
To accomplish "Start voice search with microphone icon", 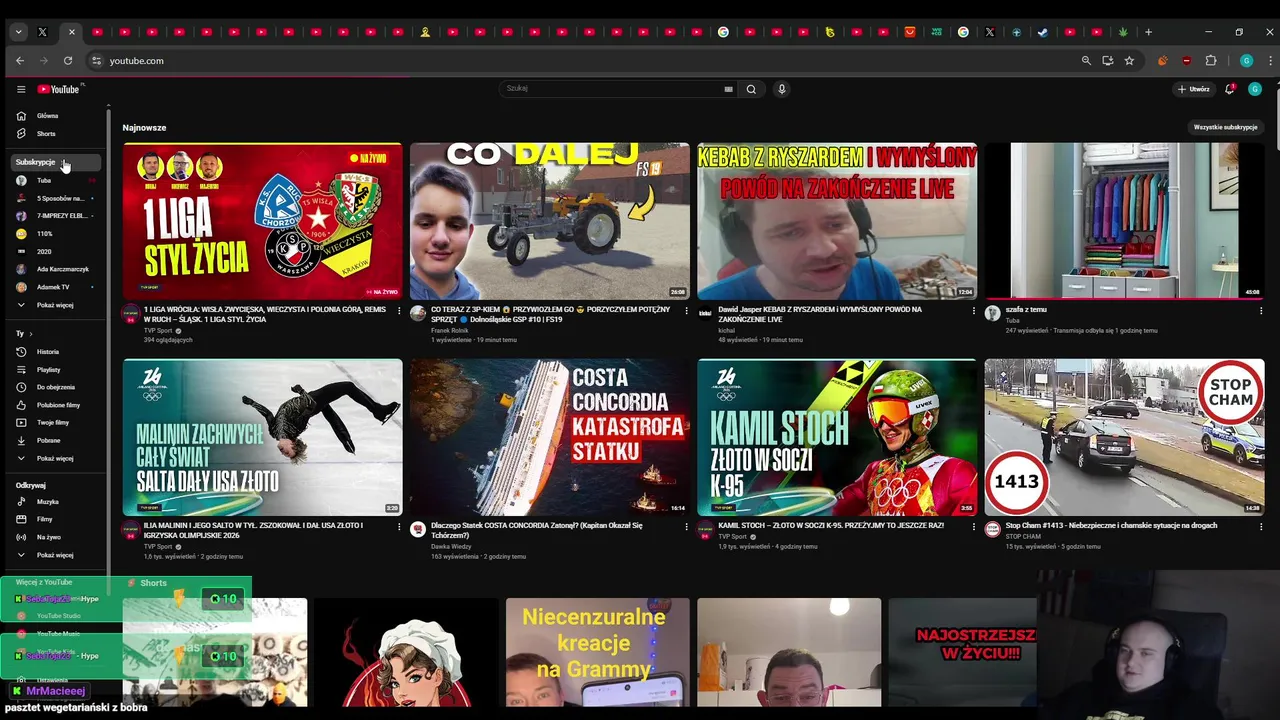I will [x=782, y=89].
